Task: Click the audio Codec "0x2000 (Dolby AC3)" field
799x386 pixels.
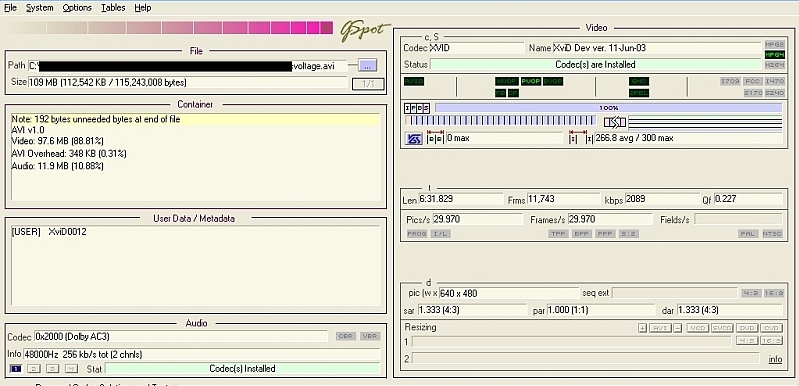Action: pyautogui.click(x=181, y=337)
